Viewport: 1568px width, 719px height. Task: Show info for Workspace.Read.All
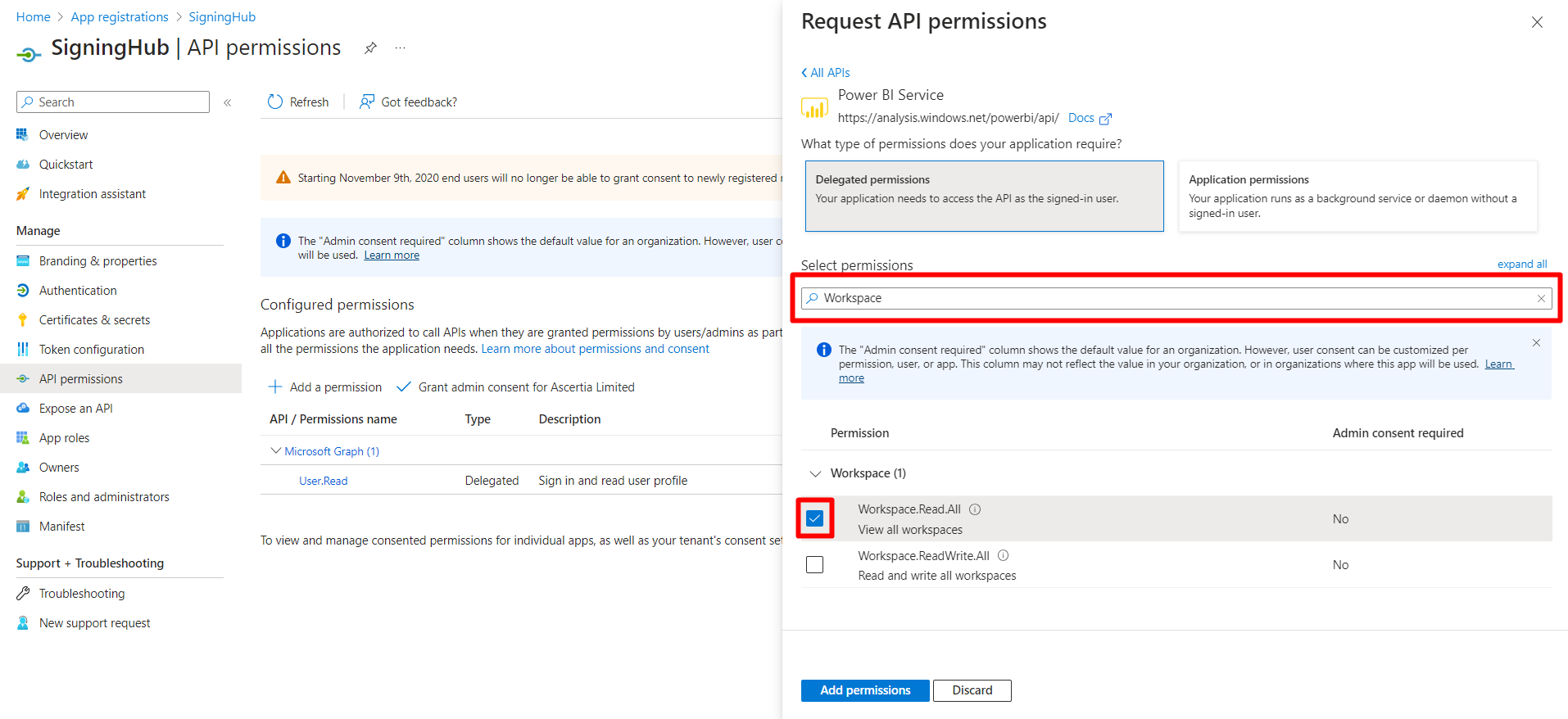pos(975,509)
